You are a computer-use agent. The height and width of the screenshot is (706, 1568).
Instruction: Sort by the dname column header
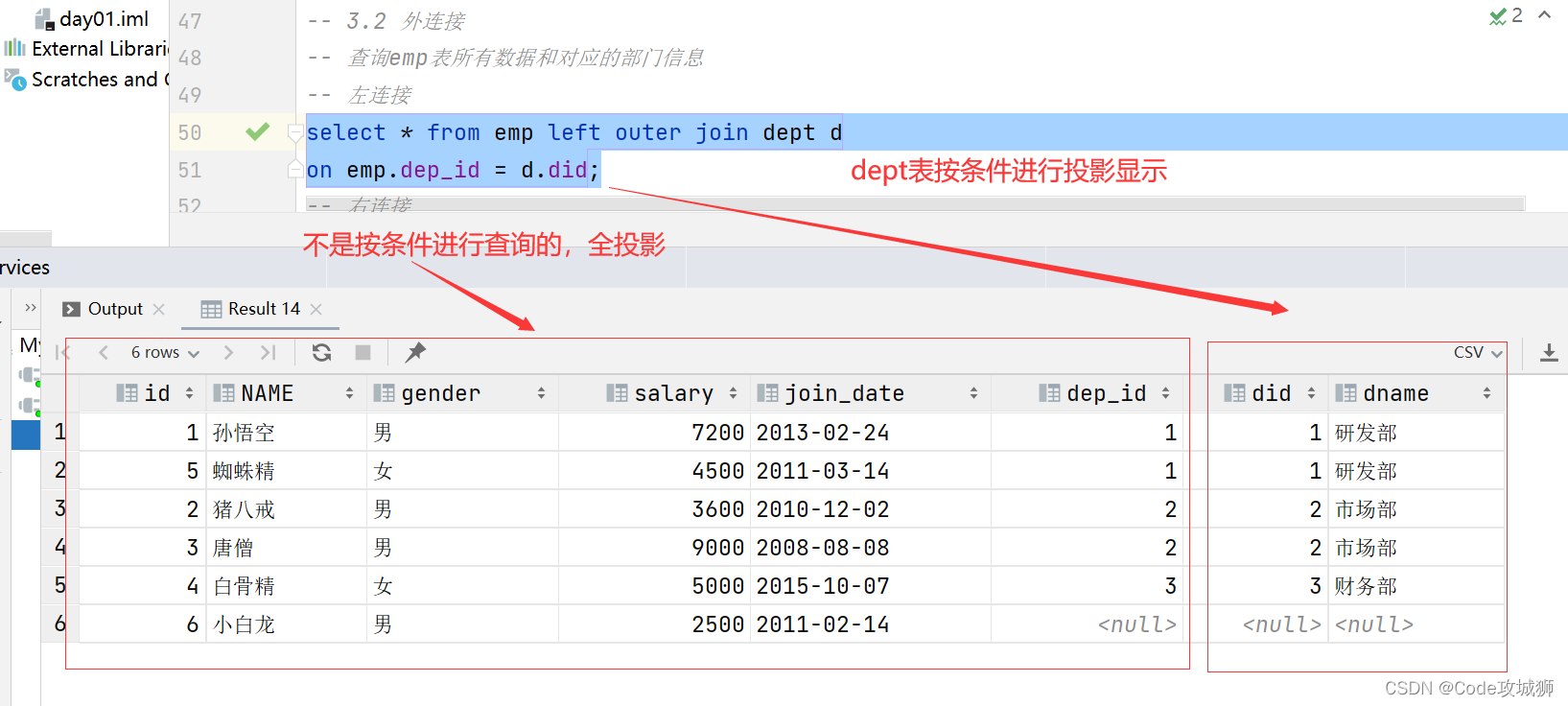[1416, 393]
